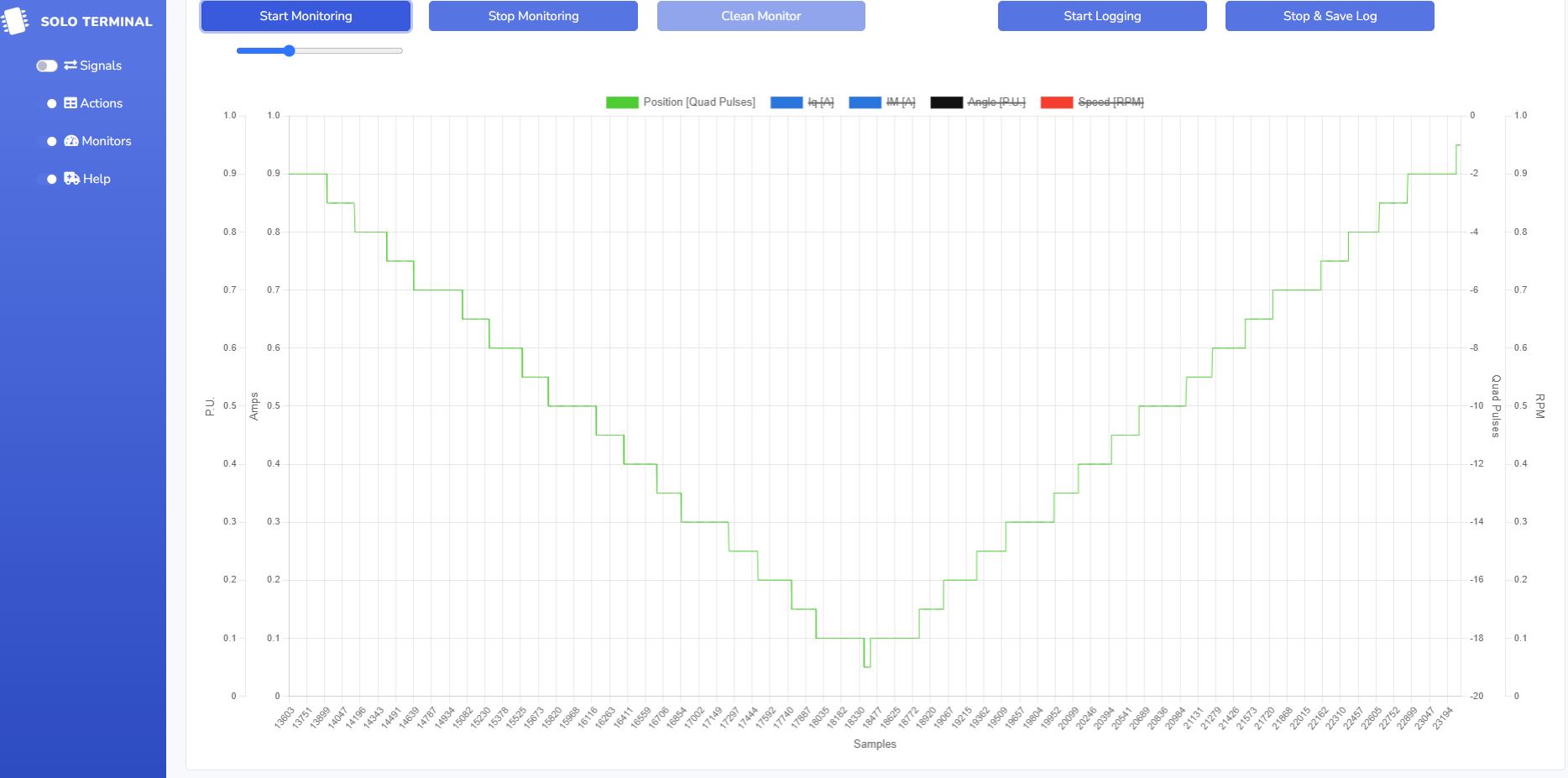Click the -10 Quad Pulses axis label
The image size is (1568, 778).
click(x=1477, y=406)
